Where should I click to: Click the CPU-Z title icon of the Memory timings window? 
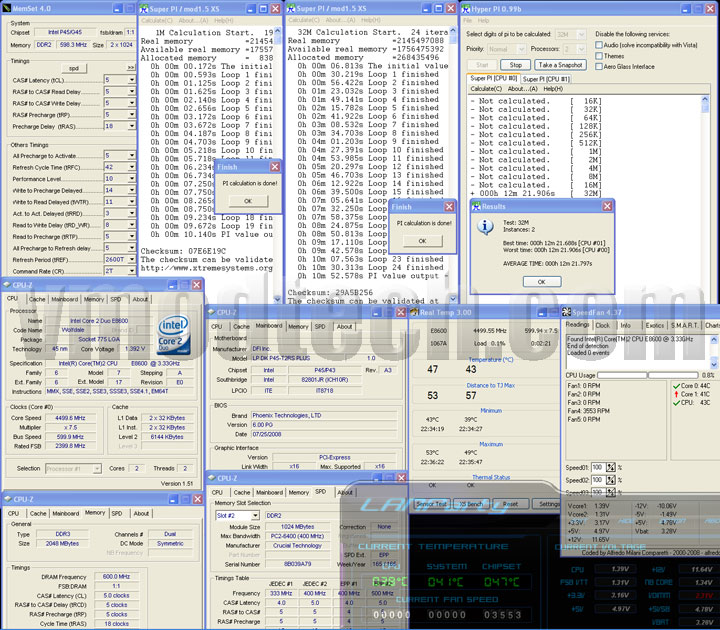click(8, 499)
